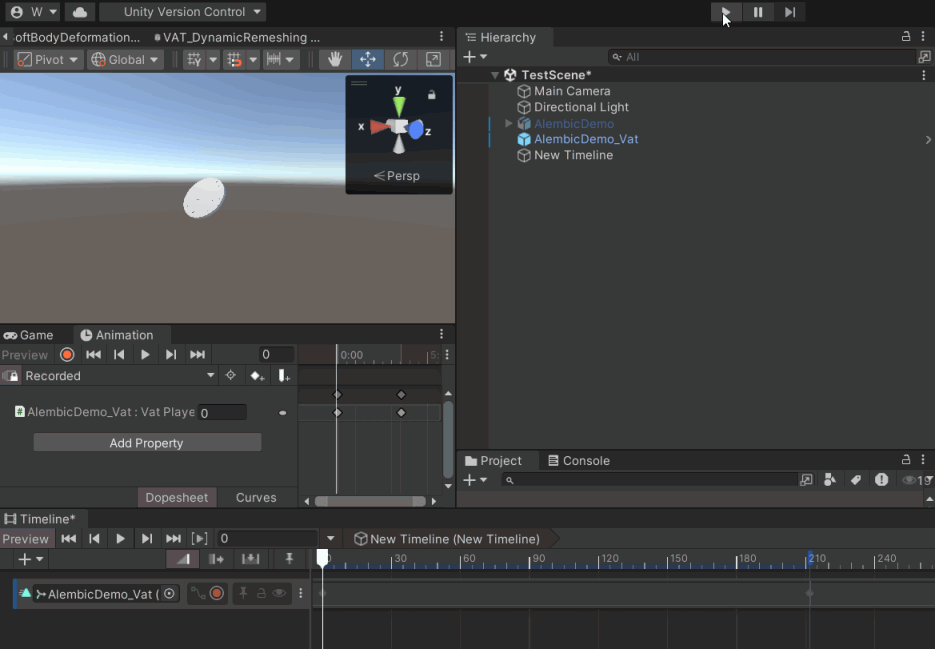Open the Hierarchy create dropdown
The height and width of the screenshot is (649, 935).
pos(475,57)
